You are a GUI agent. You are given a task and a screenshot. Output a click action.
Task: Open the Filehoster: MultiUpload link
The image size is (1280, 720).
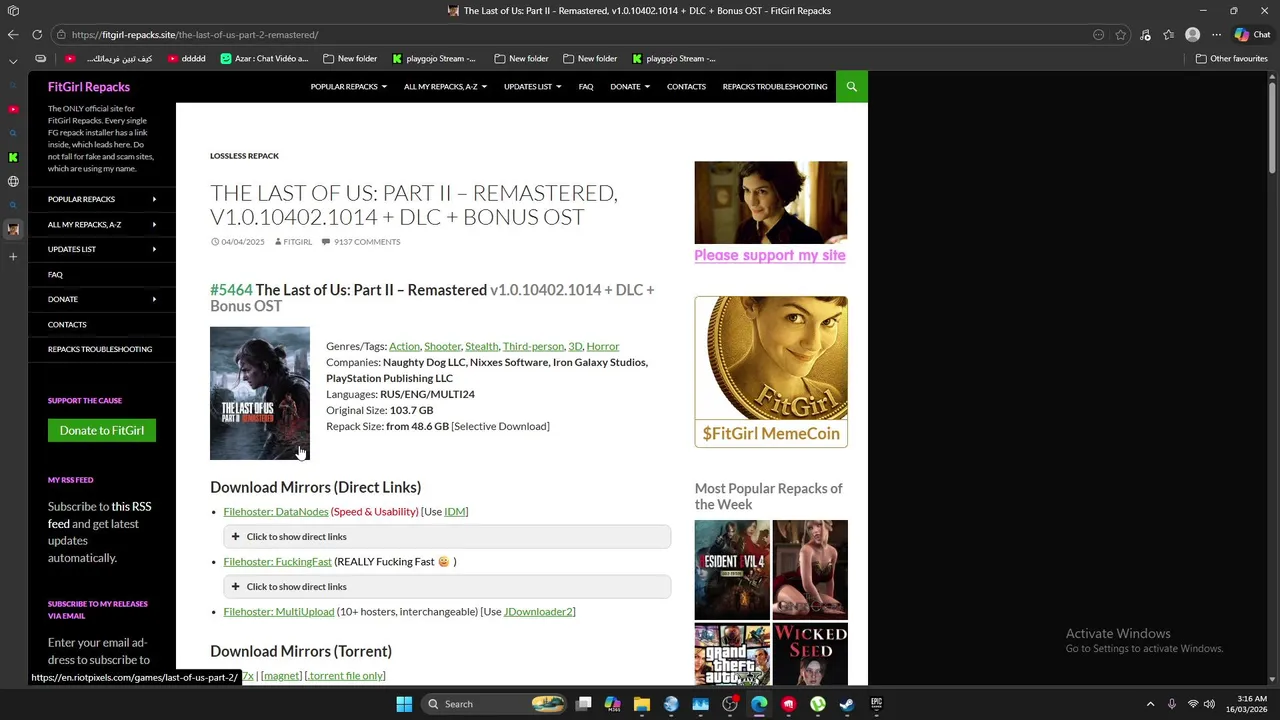[x=279, y=612]
